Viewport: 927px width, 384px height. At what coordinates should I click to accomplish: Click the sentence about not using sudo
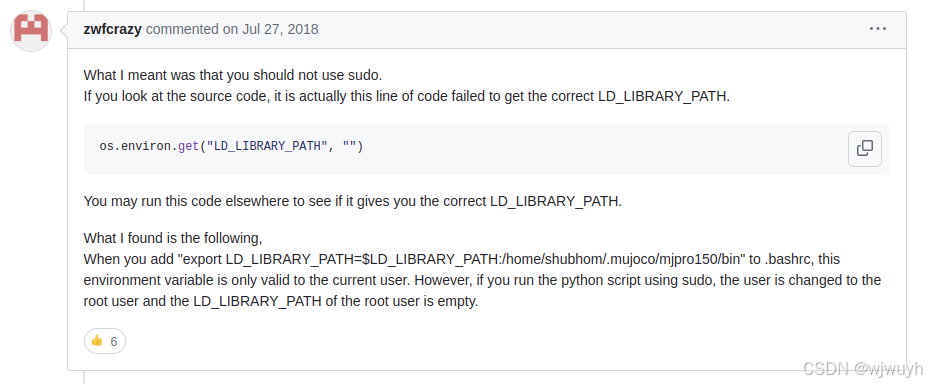click(x=233, y=76)
